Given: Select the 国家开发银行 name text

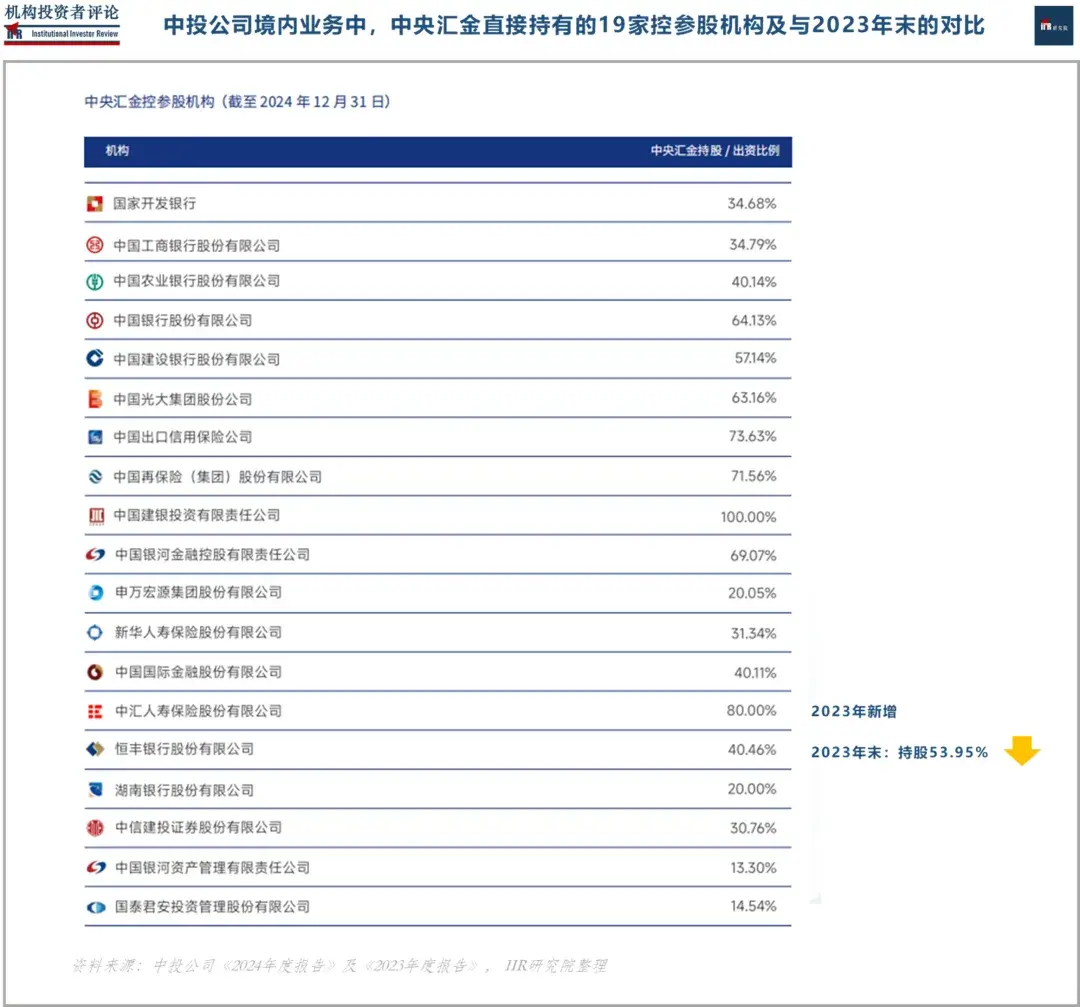Looking at the screenshot, I should 155,204.
